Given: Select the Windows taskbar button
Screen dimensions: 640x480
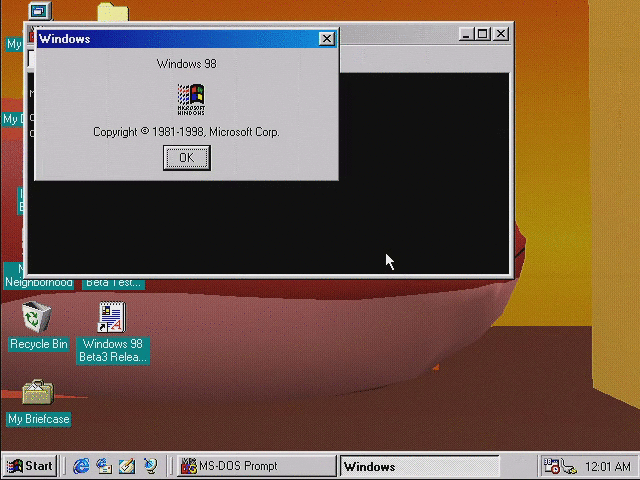Looking at the screenshot, I should tap(420, 466).
